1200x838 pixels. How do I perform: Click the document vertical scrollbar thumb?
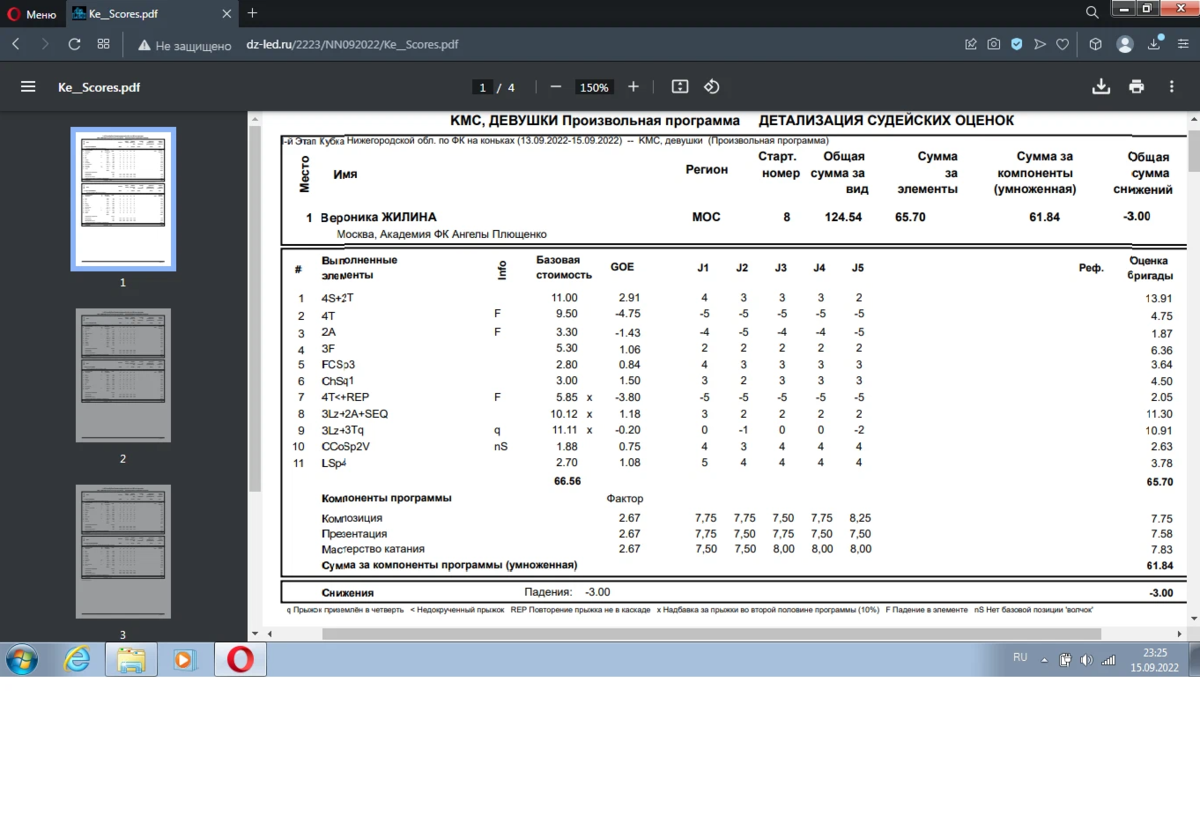[x=1193, y=150]
